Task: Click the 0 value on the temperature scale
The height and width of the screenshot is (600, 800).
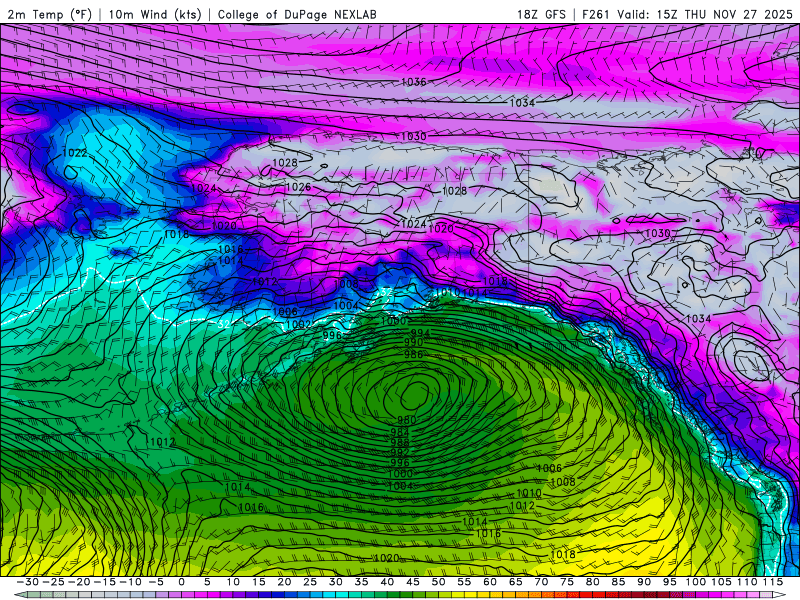Action: [x=181, y=582]
